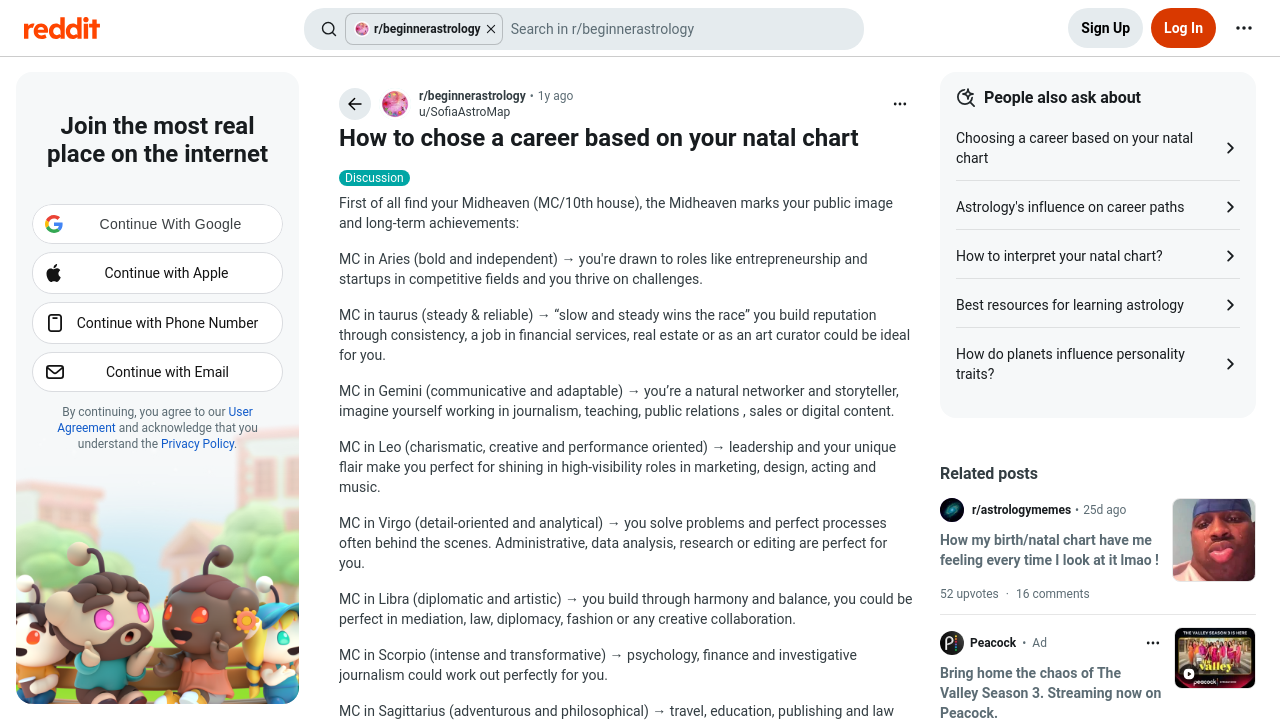Click the People also ask sparkle icon

[x=966, y=97]
